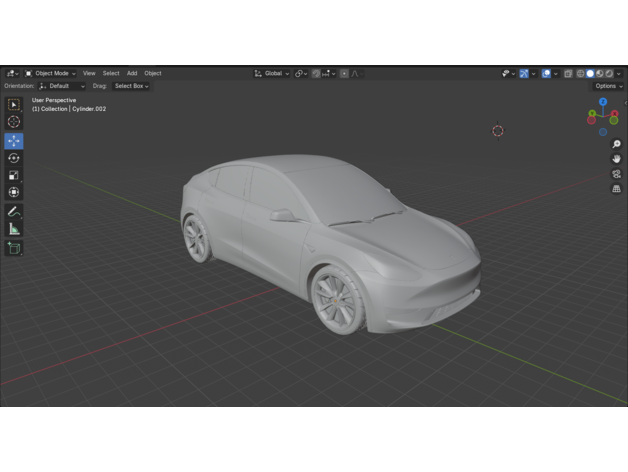
Task: Toggle X-ray display mode
Action: (x=568, y=73)
